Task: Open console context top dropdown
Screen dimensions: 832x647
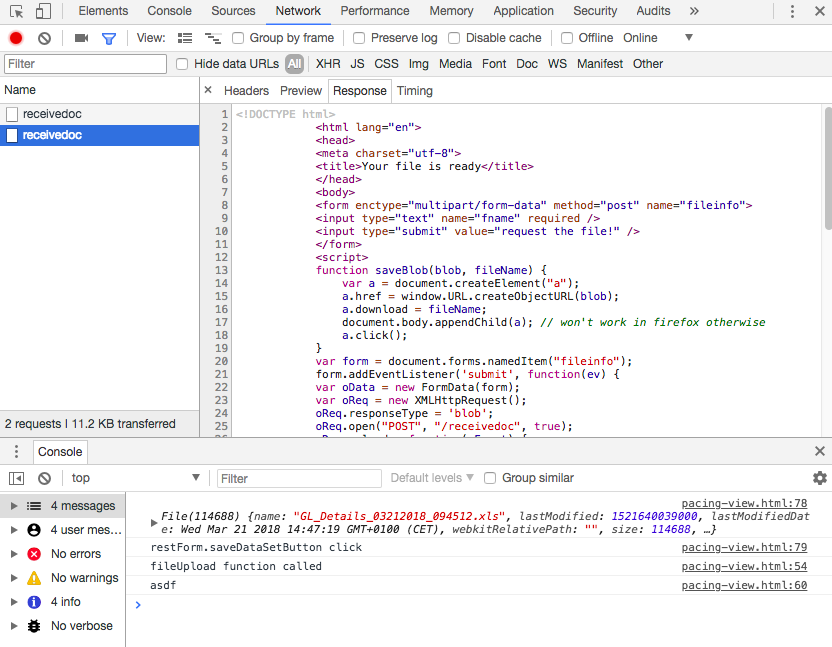Action: [135, 478]
